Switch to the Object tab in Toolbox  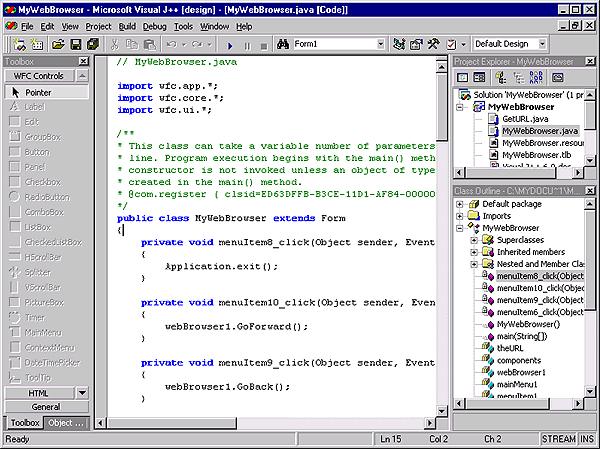click(64, 423)
